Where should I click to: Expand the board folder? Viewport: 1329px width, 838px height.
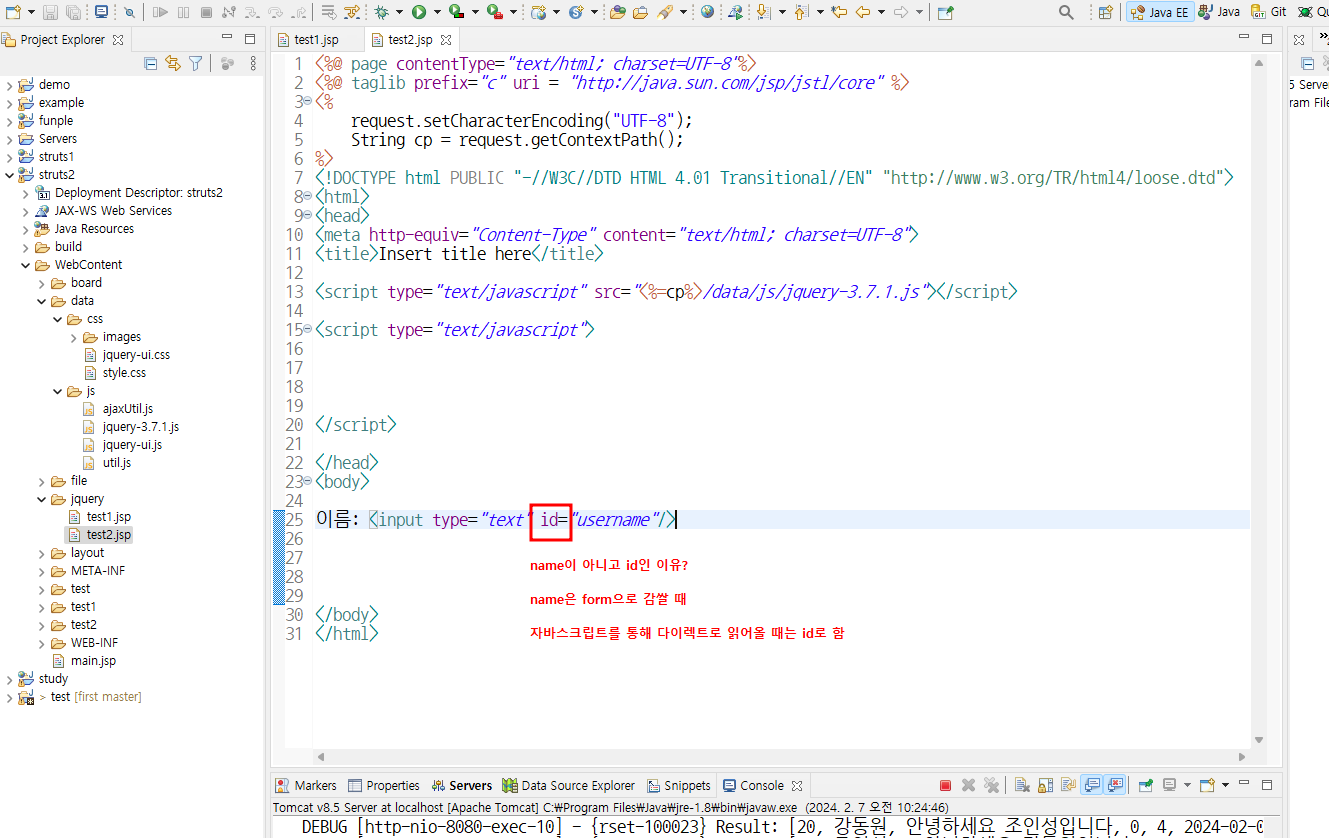pos(42,283)
